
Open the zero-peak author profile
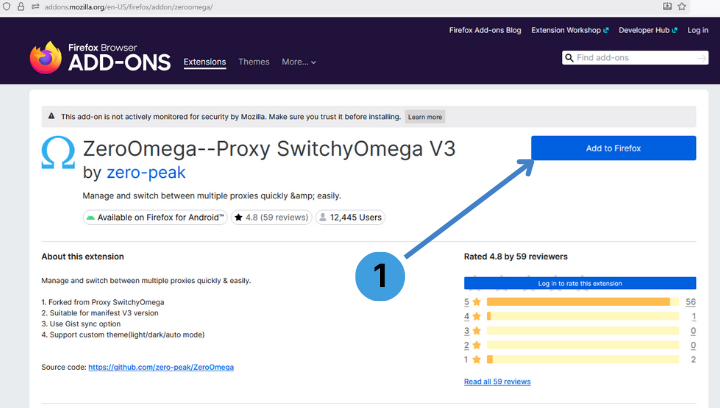[146, 173]
